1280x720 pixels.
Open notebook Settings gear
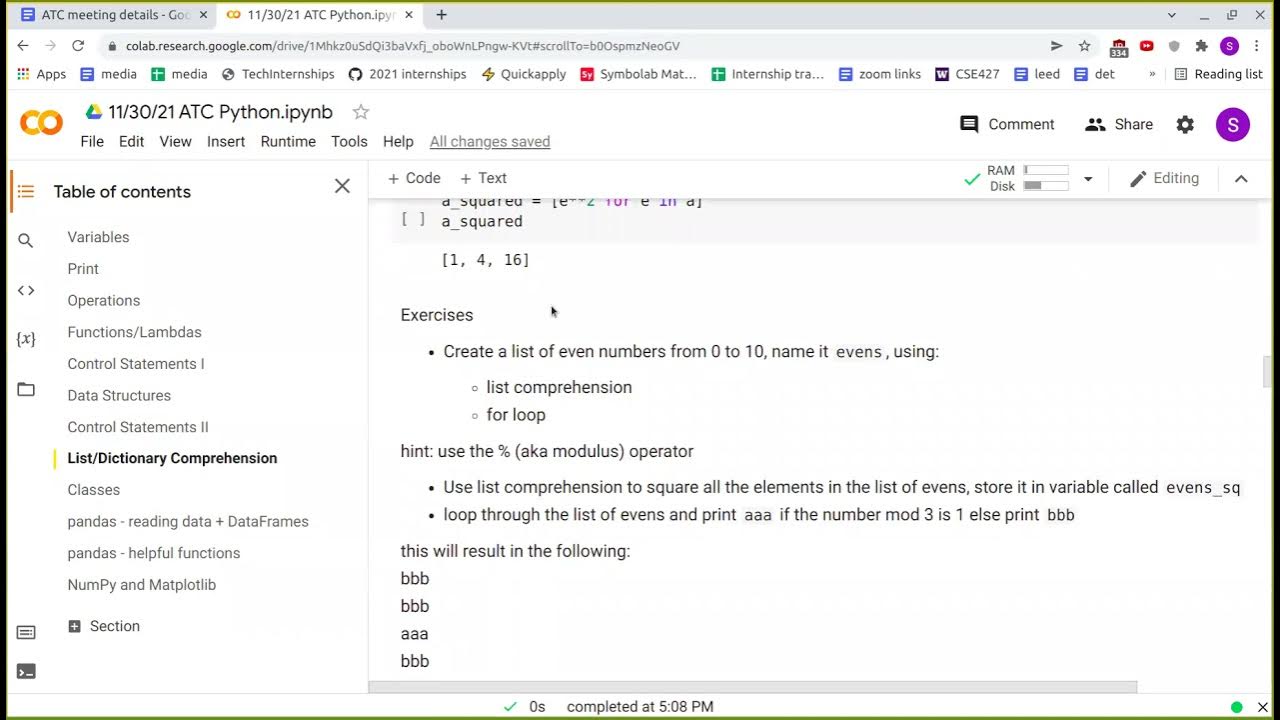pyautogui.click(x=1185, y=124)
